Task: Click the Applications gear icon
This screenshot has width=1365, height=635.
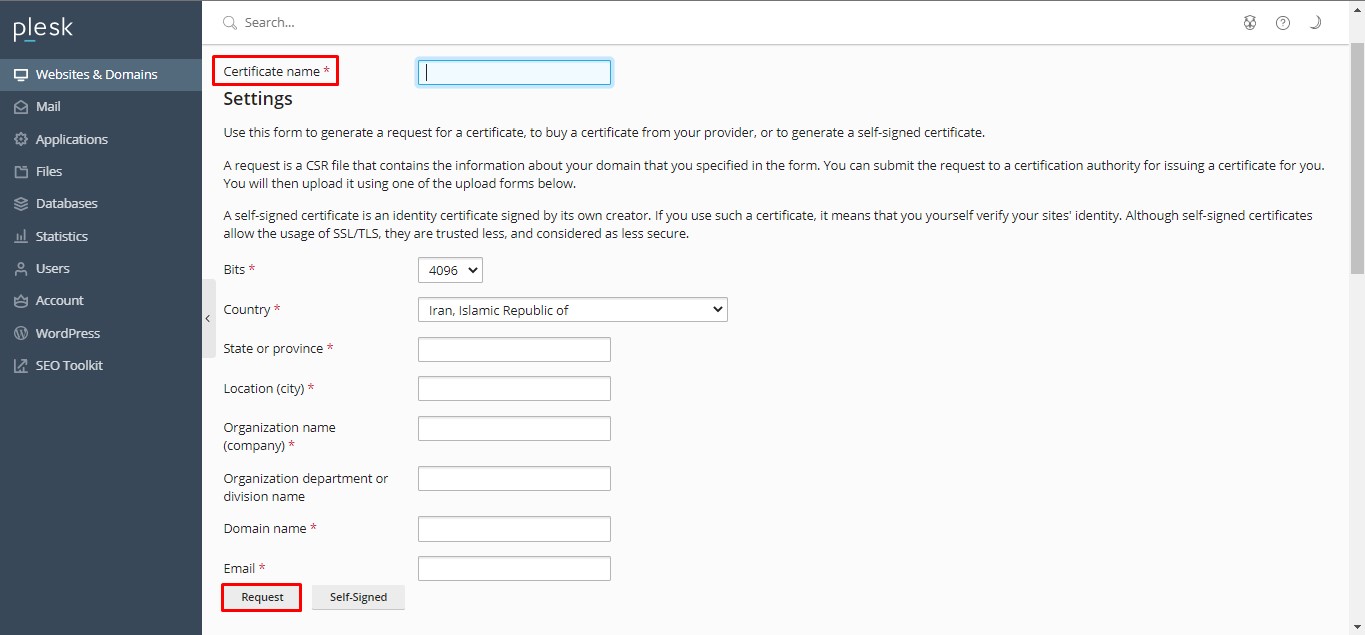Action: pyautogui.click(x=20, y=140)
